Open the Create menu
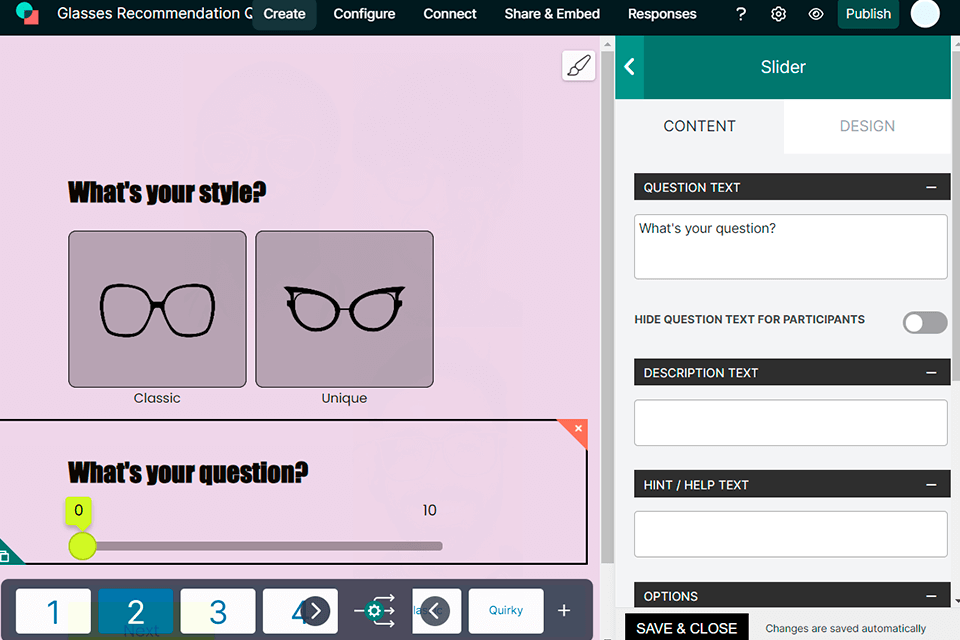Screen dimensions: 960x640 point(284,13)
